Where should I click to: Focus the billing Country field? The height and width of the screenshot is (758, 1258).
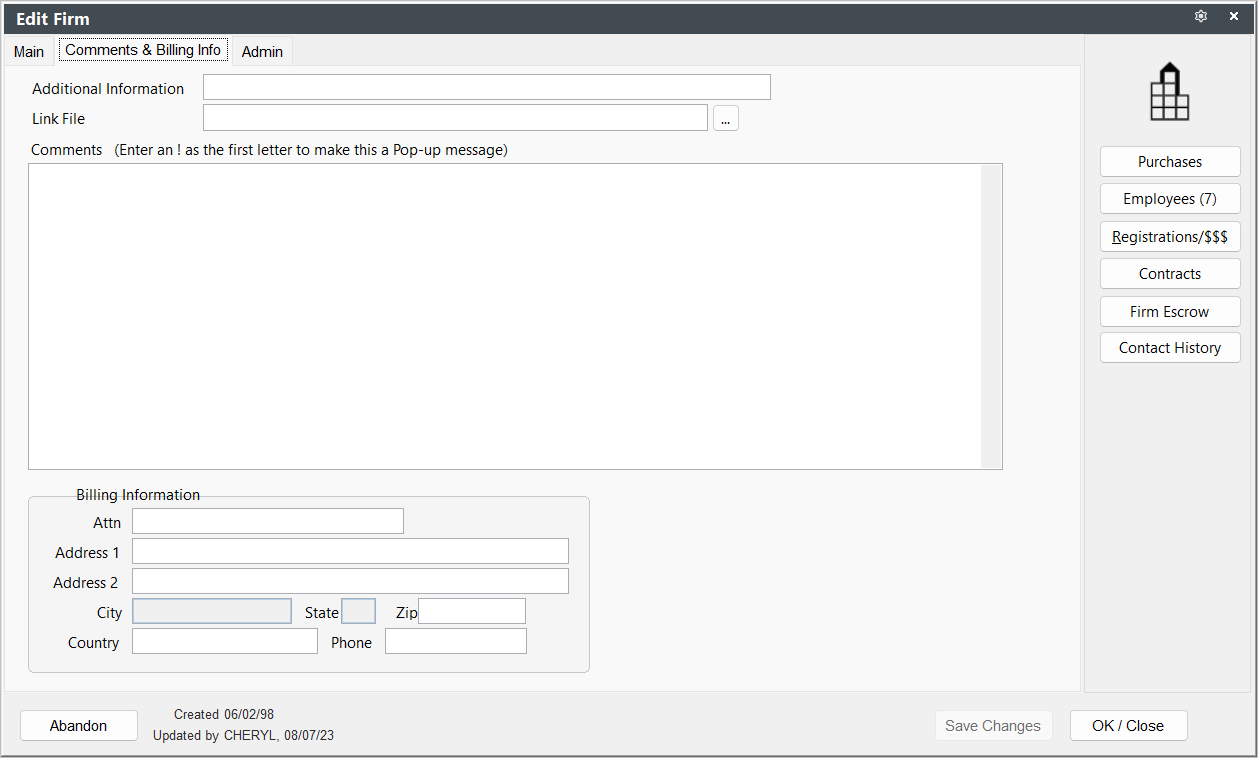pyautogui.click(x=225, y=641)
